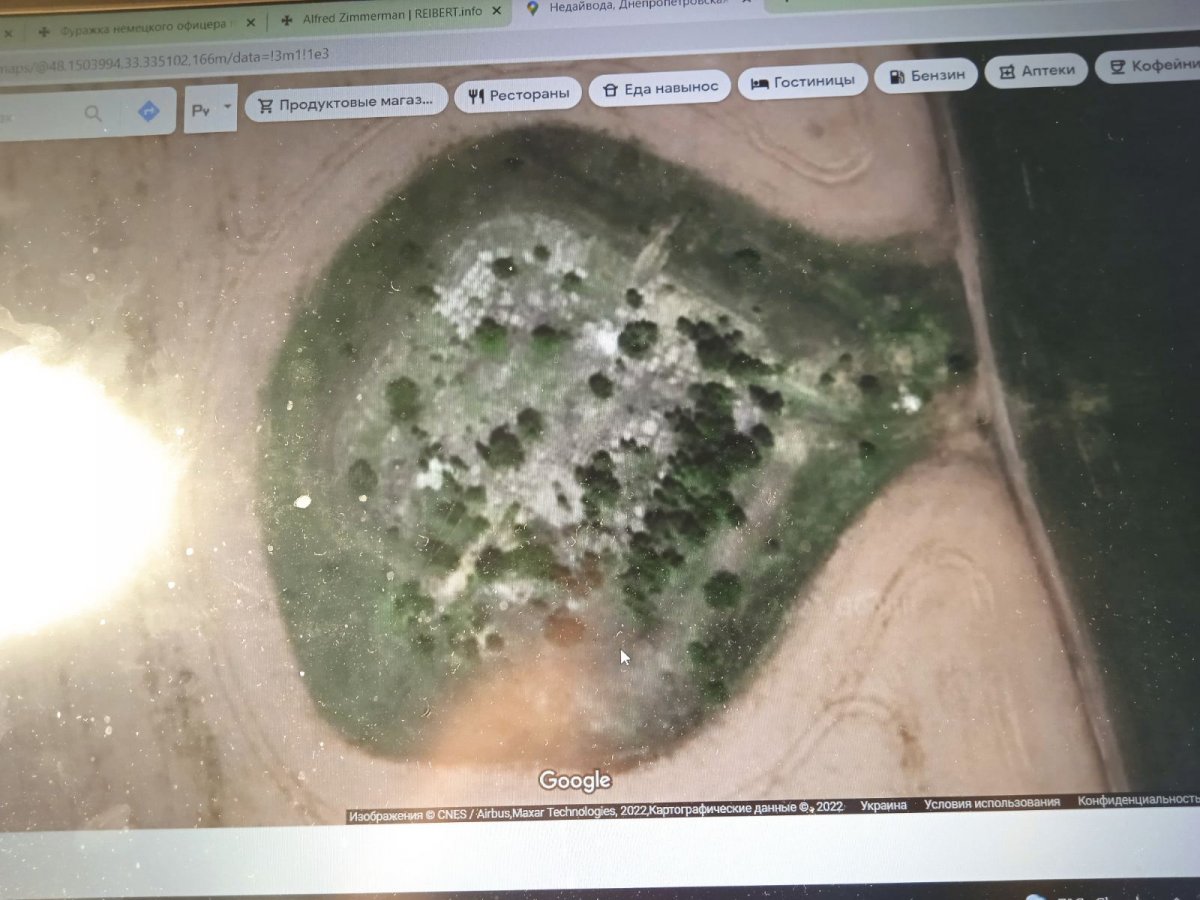
Task: Click the Google Maps pin favicon on the tab
Action: (533, 8)
